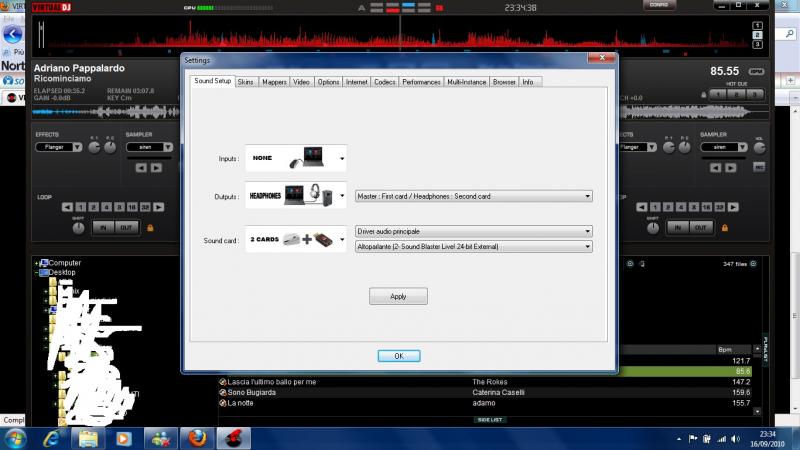Adjust left deck loop shift knob
This screenshot has width=800, height=450.
pyautogui.click(x=78, y=228)
